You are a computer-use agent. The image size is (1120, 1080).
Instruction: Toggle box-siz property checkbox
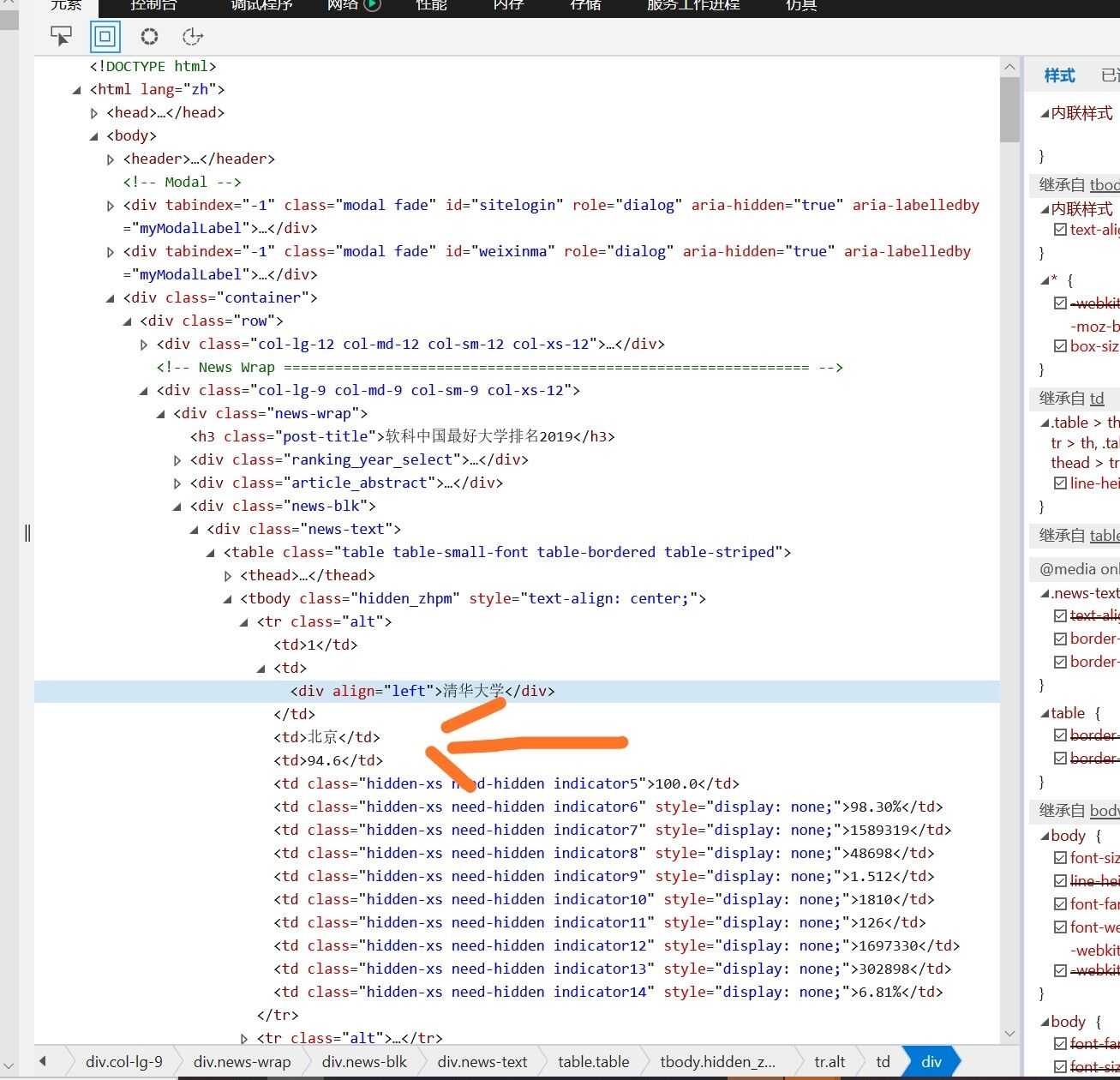[x=1060, y=345]
